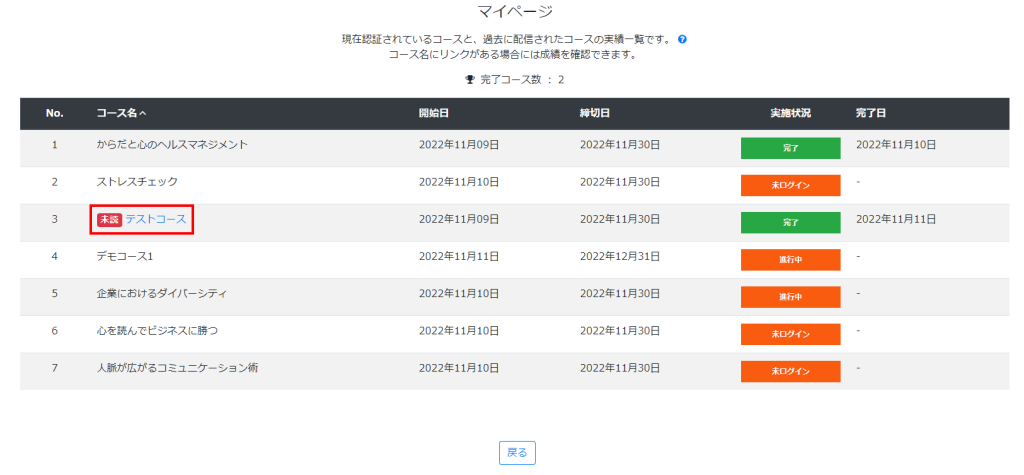Screen dimensions: 1024x475
Task: Click the 開始日 column header
Action: 433,113
